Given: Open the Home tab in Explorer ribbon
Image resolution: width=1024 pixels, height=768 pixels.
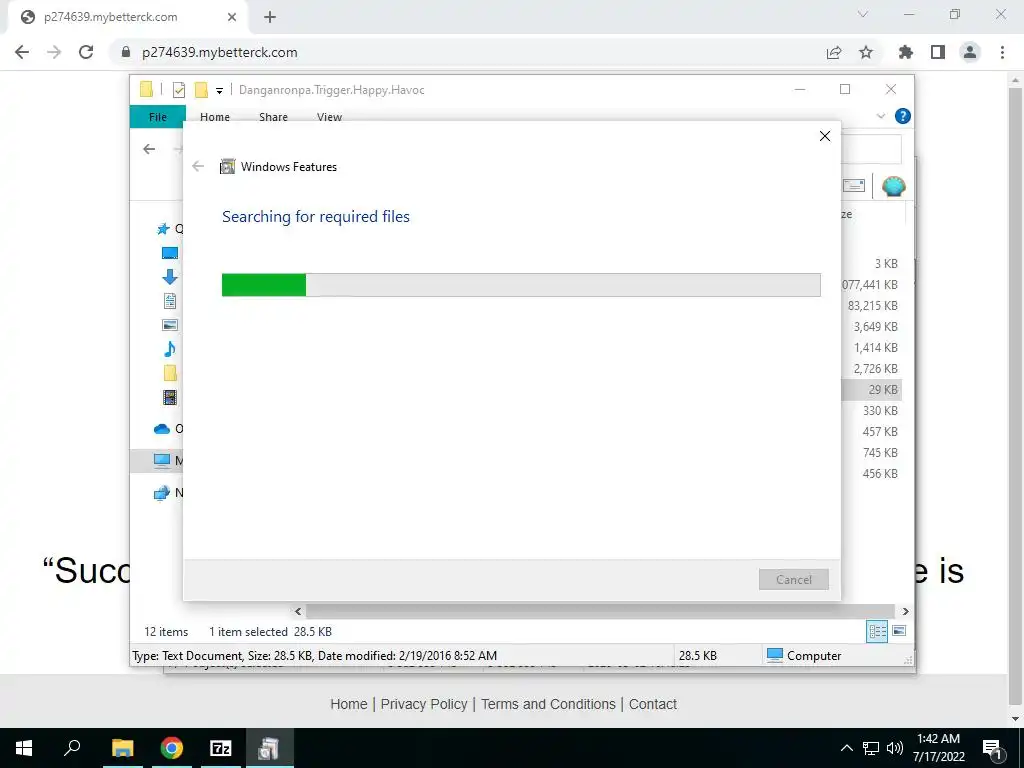Looking at the screenshot, I should pos(215,117).
